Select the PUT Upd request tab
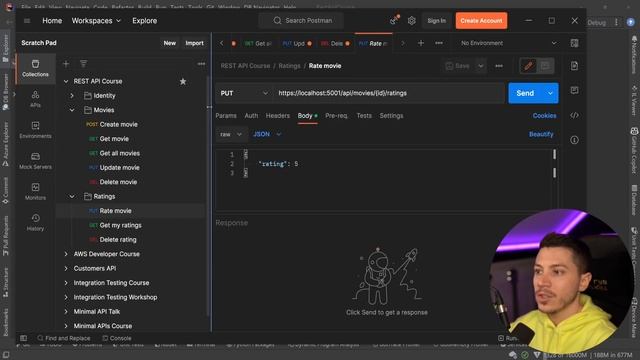Viewport: 640px width, 360px height. coord(297,44)
